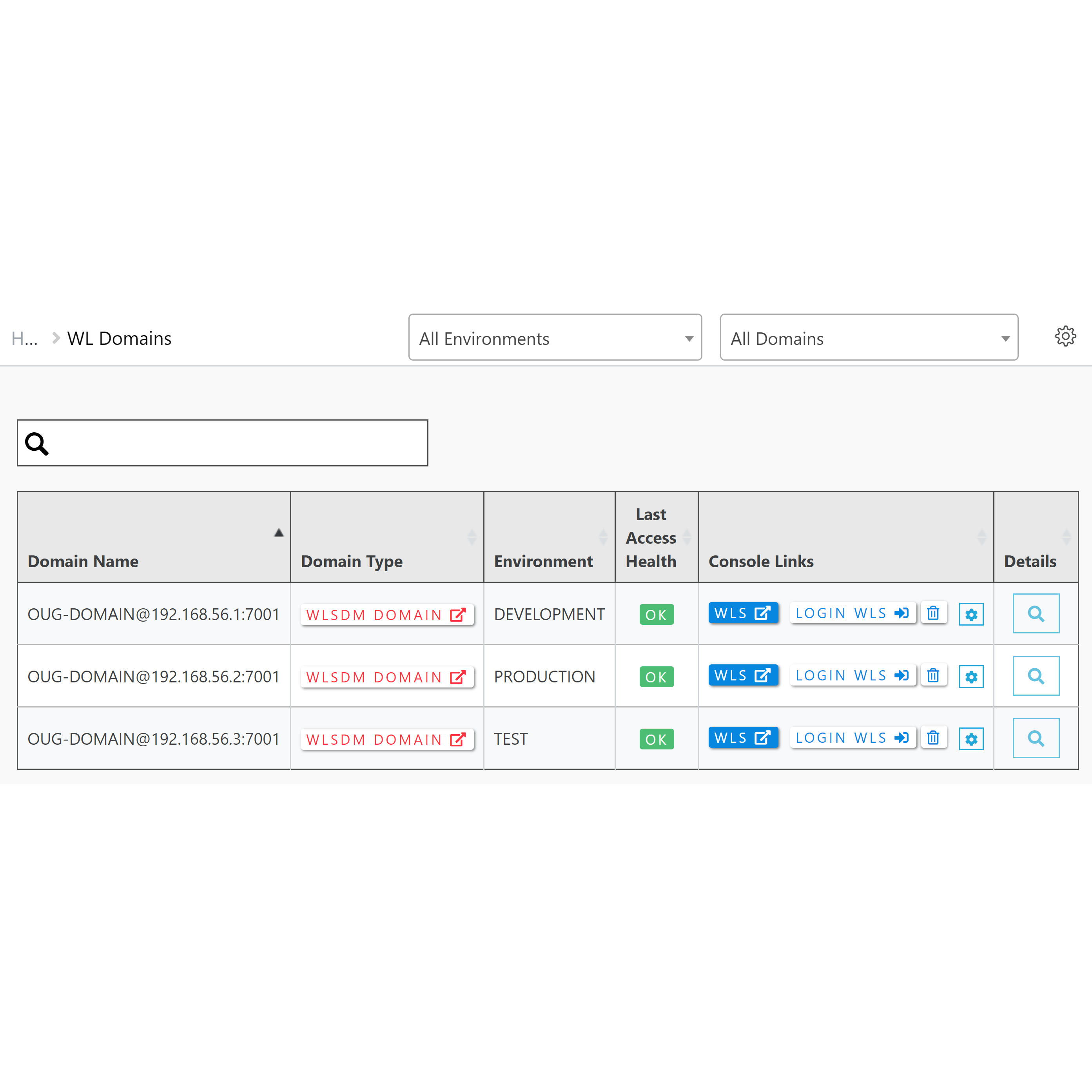Click the OK health badge for TEST
The image size is (1092, 1092).
click(656, 739)
